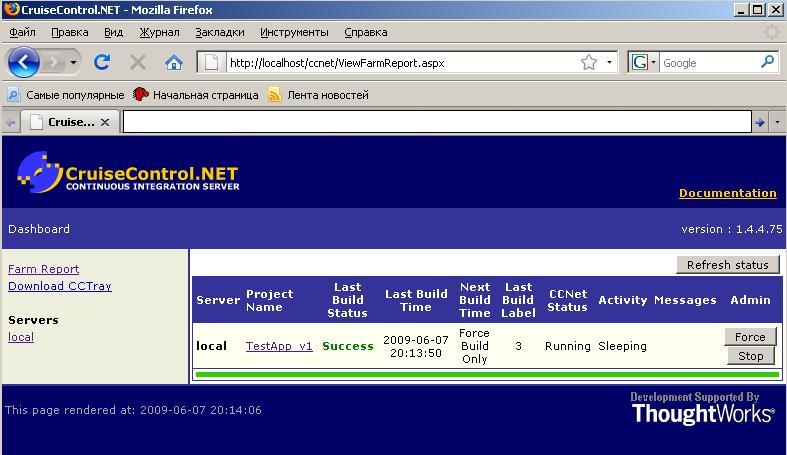787x455 pixels.
Task: Click the green build status bar
Action: 487,374
